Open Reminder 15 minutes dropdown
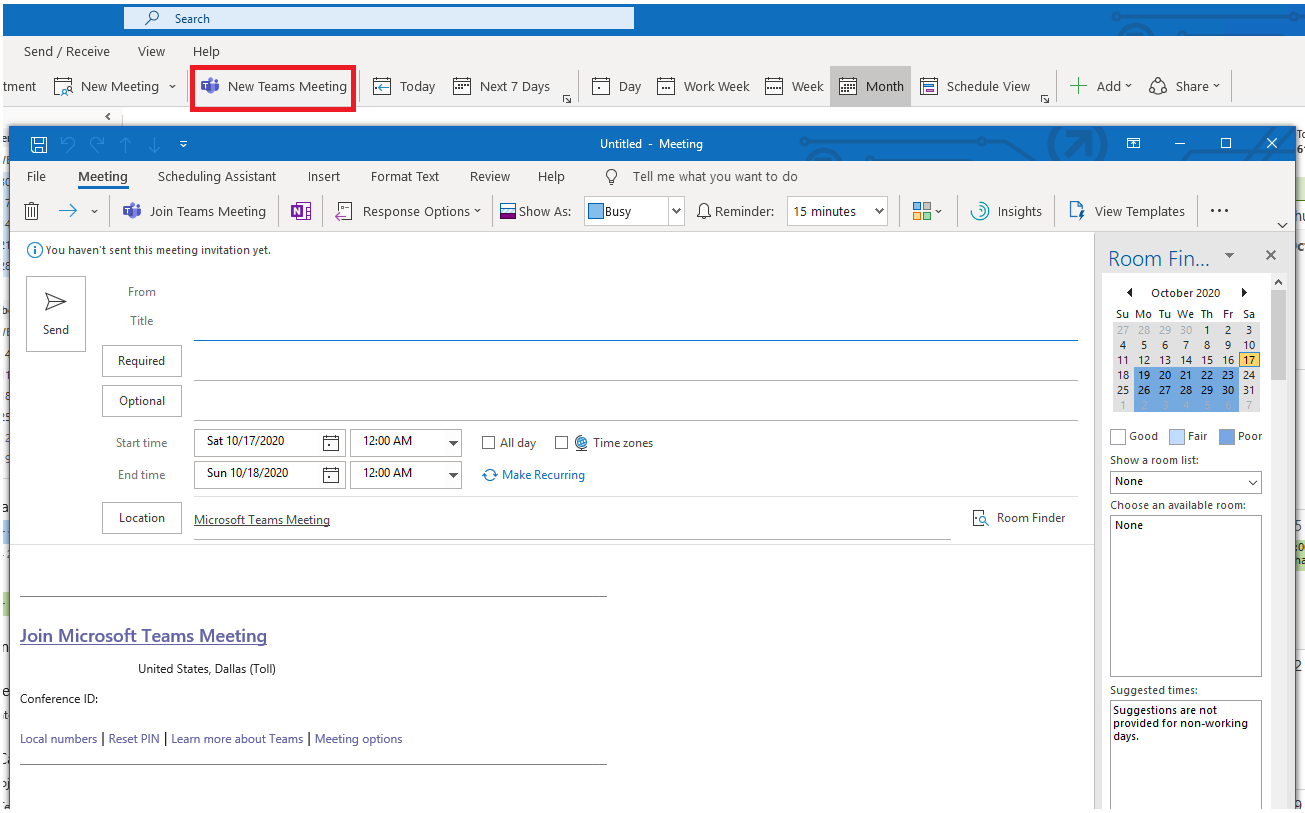Viewport: 1305px width, 813px height. [x=879, y=211]
